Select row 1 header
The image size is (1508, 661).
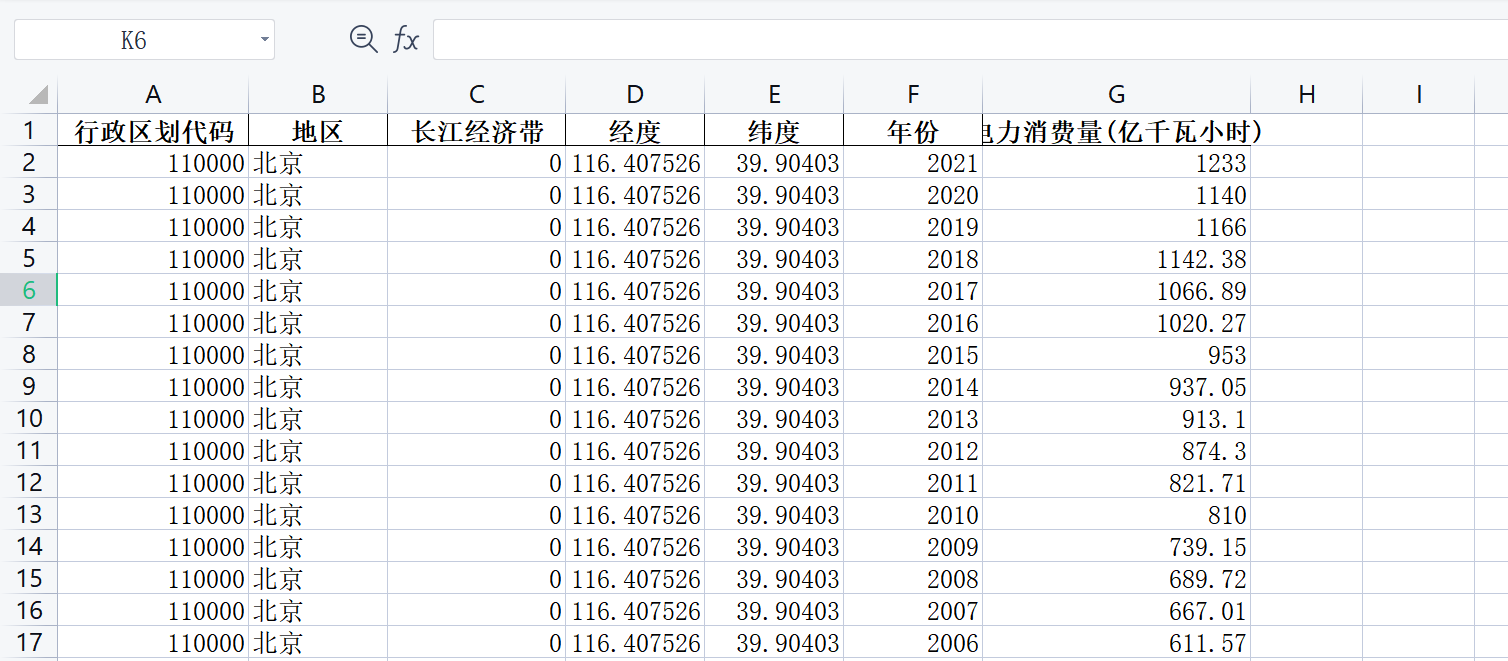click(29, 130)
